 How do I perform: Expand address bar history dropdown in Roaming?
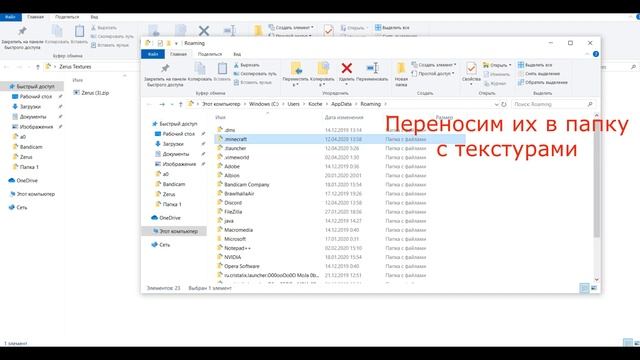pos(496,104)
